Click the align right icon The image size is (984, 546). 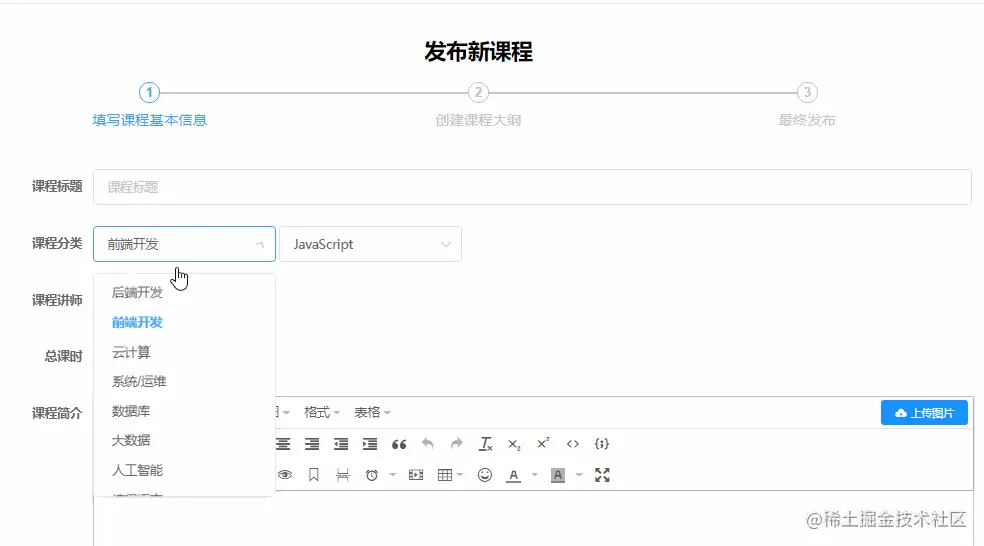[312, 444]
